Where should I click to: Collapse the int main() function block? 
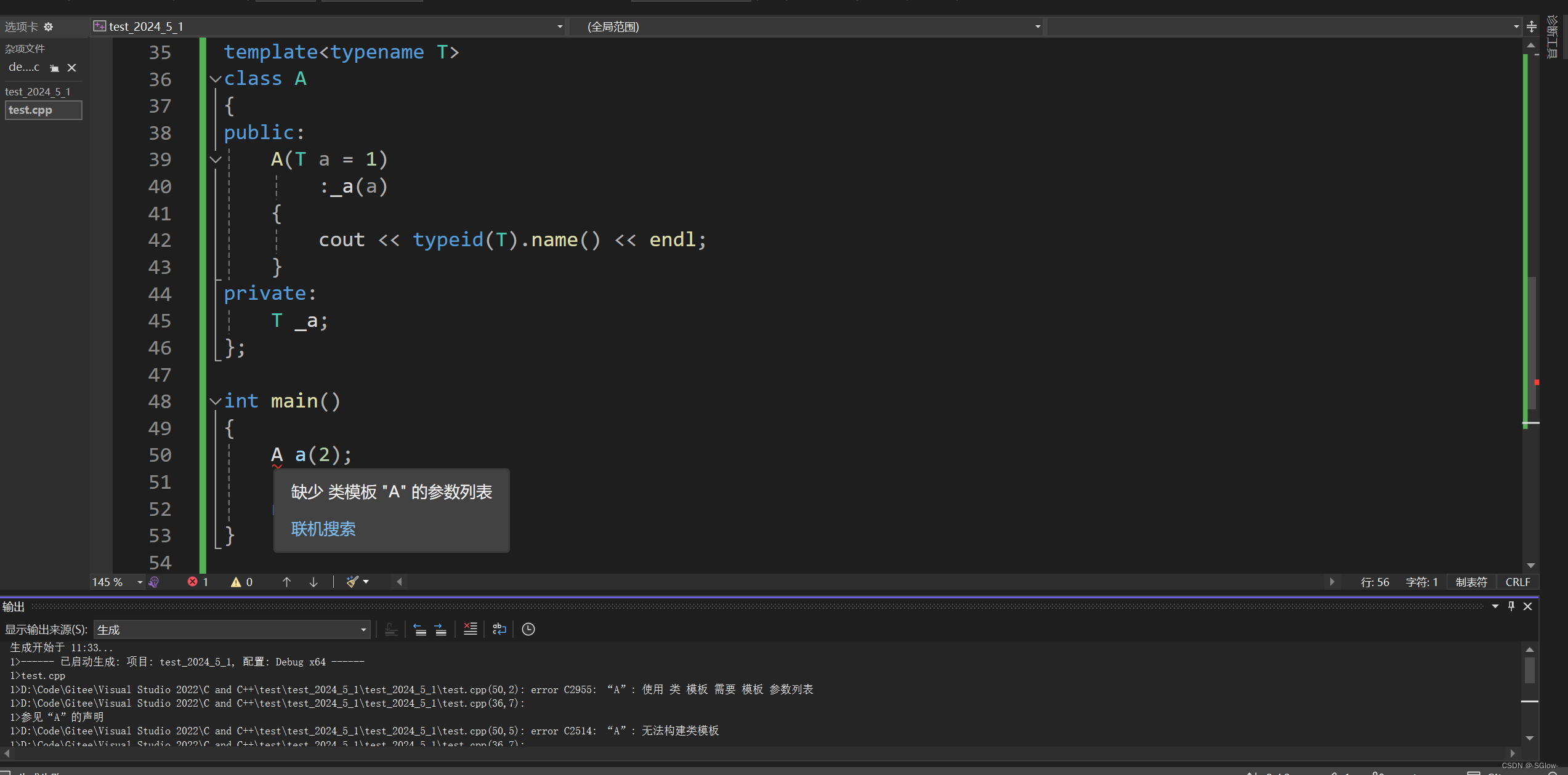(216, 401)
